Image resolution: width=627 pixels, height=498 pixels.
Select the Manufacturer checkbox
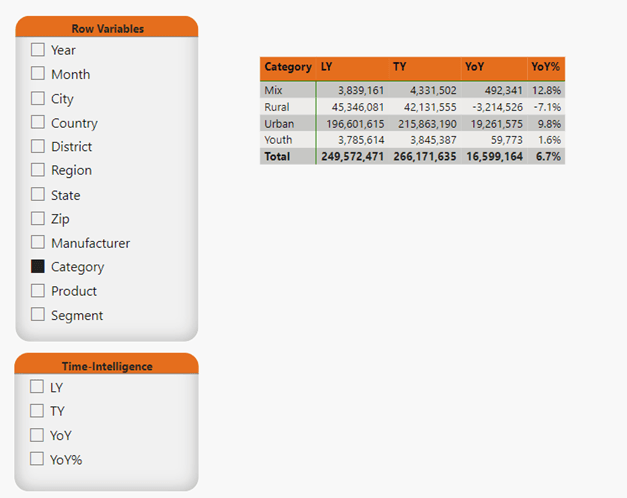pos(38,243)
